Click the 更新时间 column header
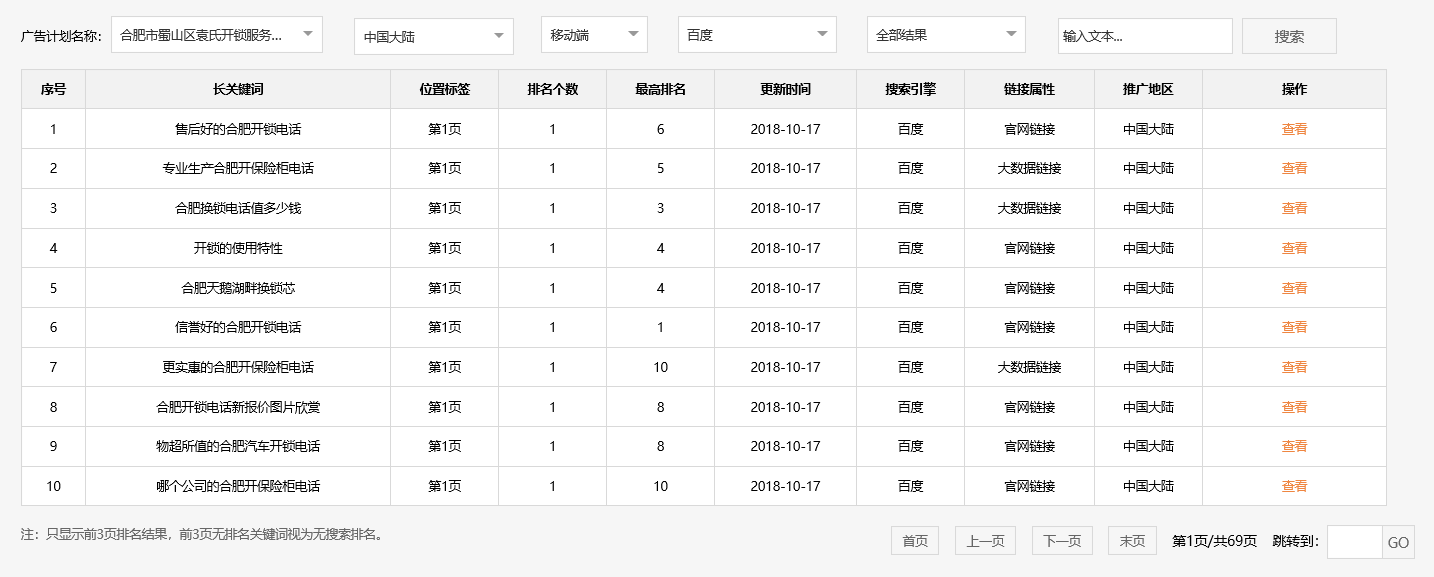Image resolution: width=1434 pixels, height=577 pixels. [x=785, y=89]
